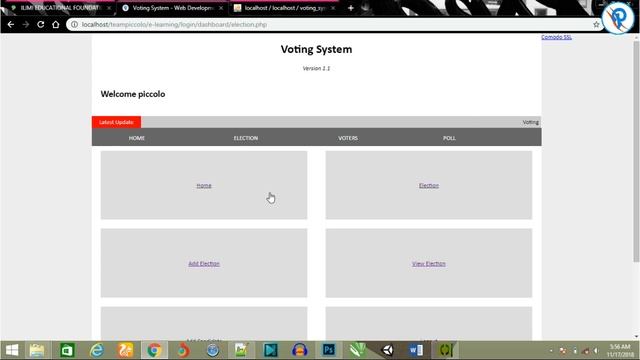Open a new browser tab
The height and width of the screenshot is (360, 640).
point(351,8)
